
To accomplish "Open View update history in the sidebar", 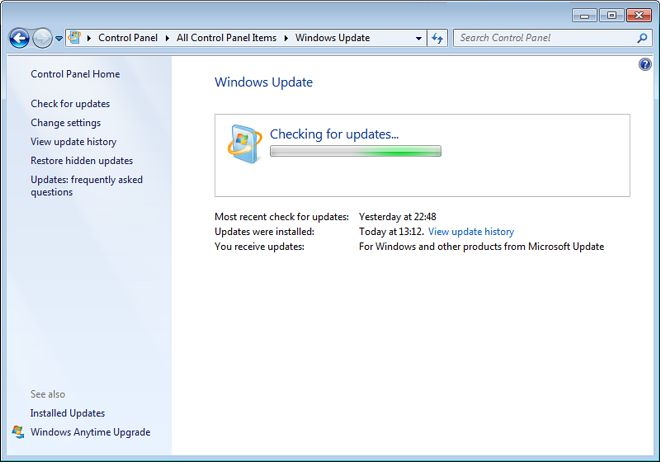I will (x=73, y=142).
